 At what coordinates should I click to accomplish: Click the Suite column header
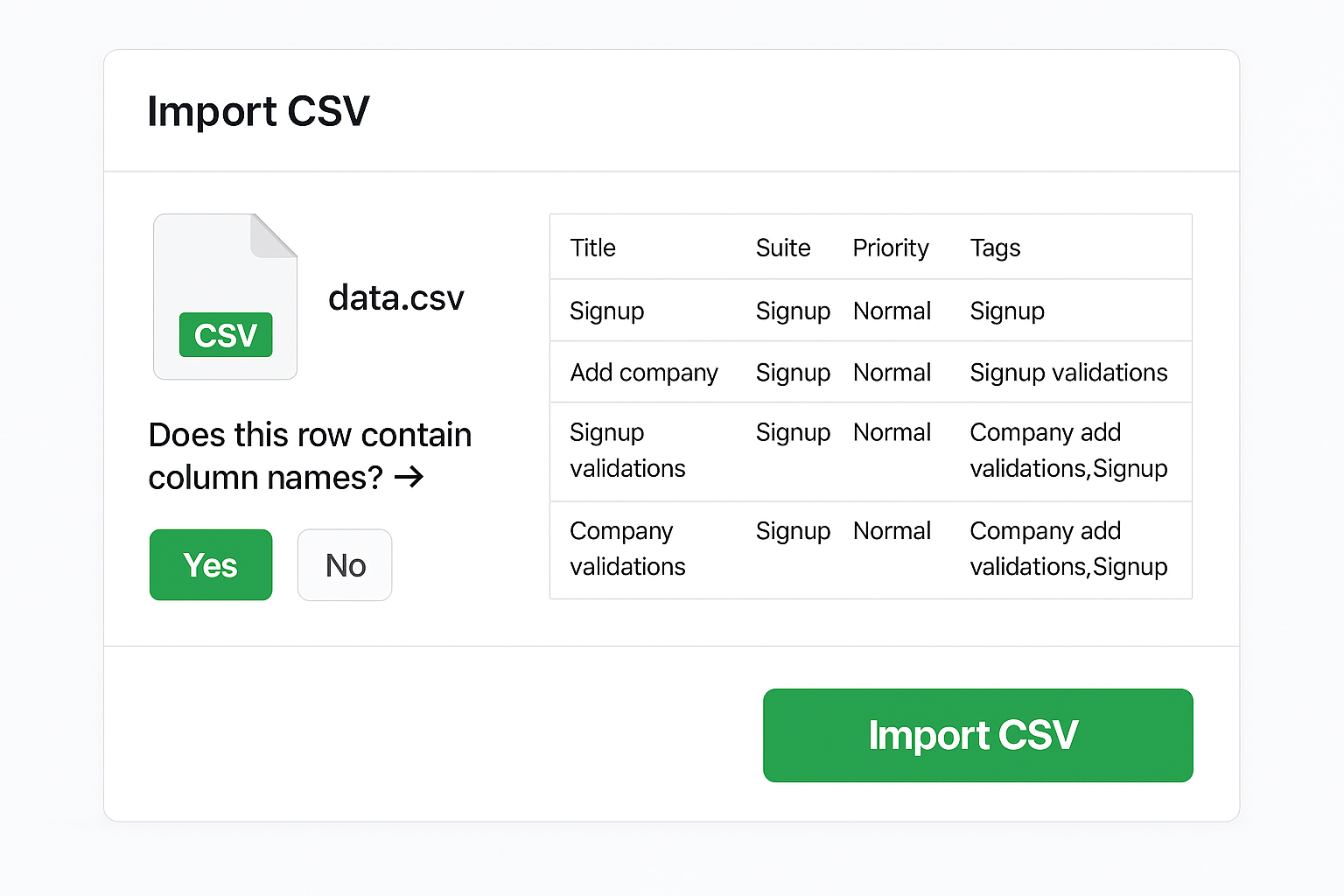(782, 248)
